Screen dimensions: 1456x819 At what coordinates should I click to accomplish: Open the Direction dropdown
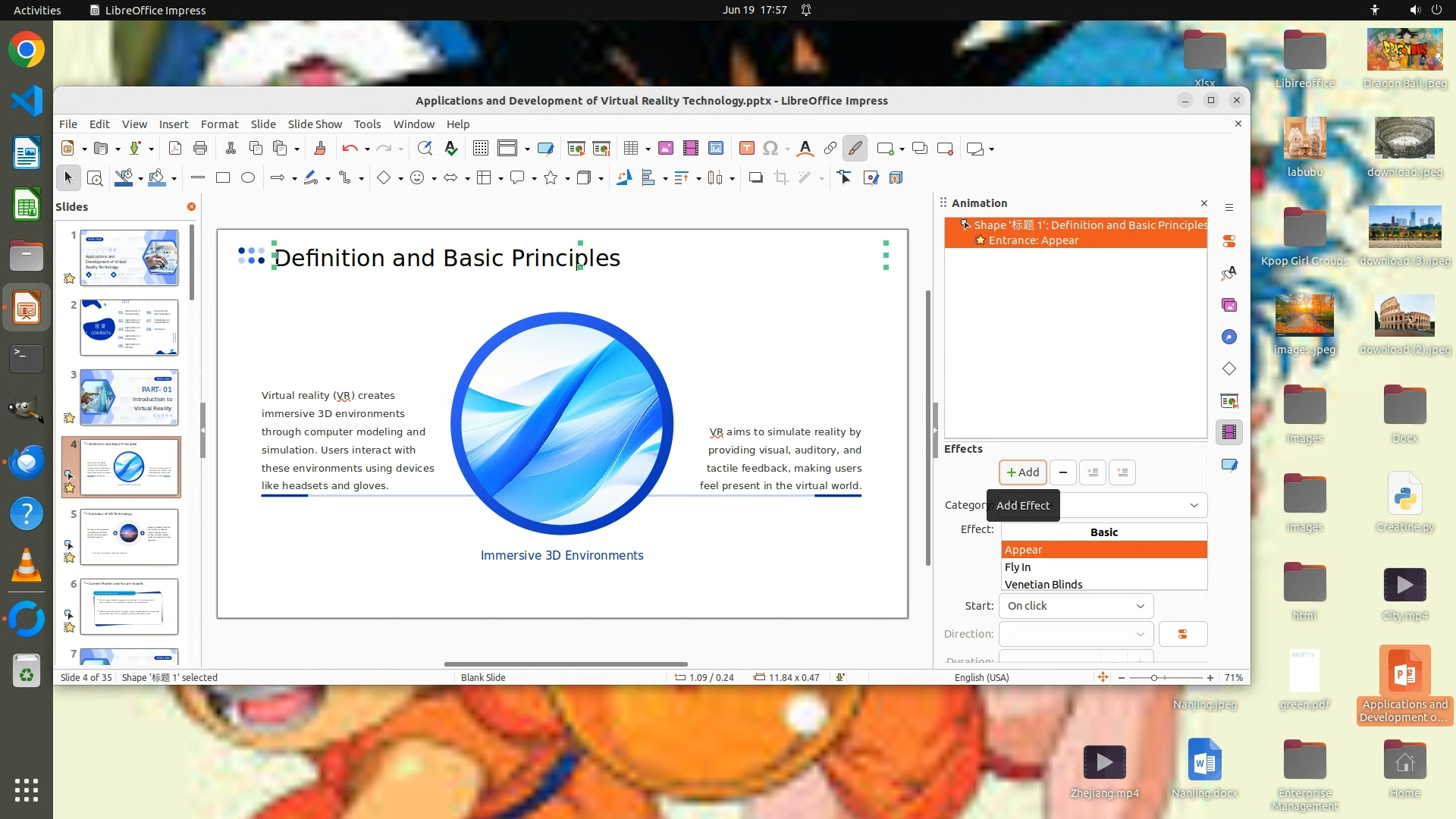tap(1075, 634)
